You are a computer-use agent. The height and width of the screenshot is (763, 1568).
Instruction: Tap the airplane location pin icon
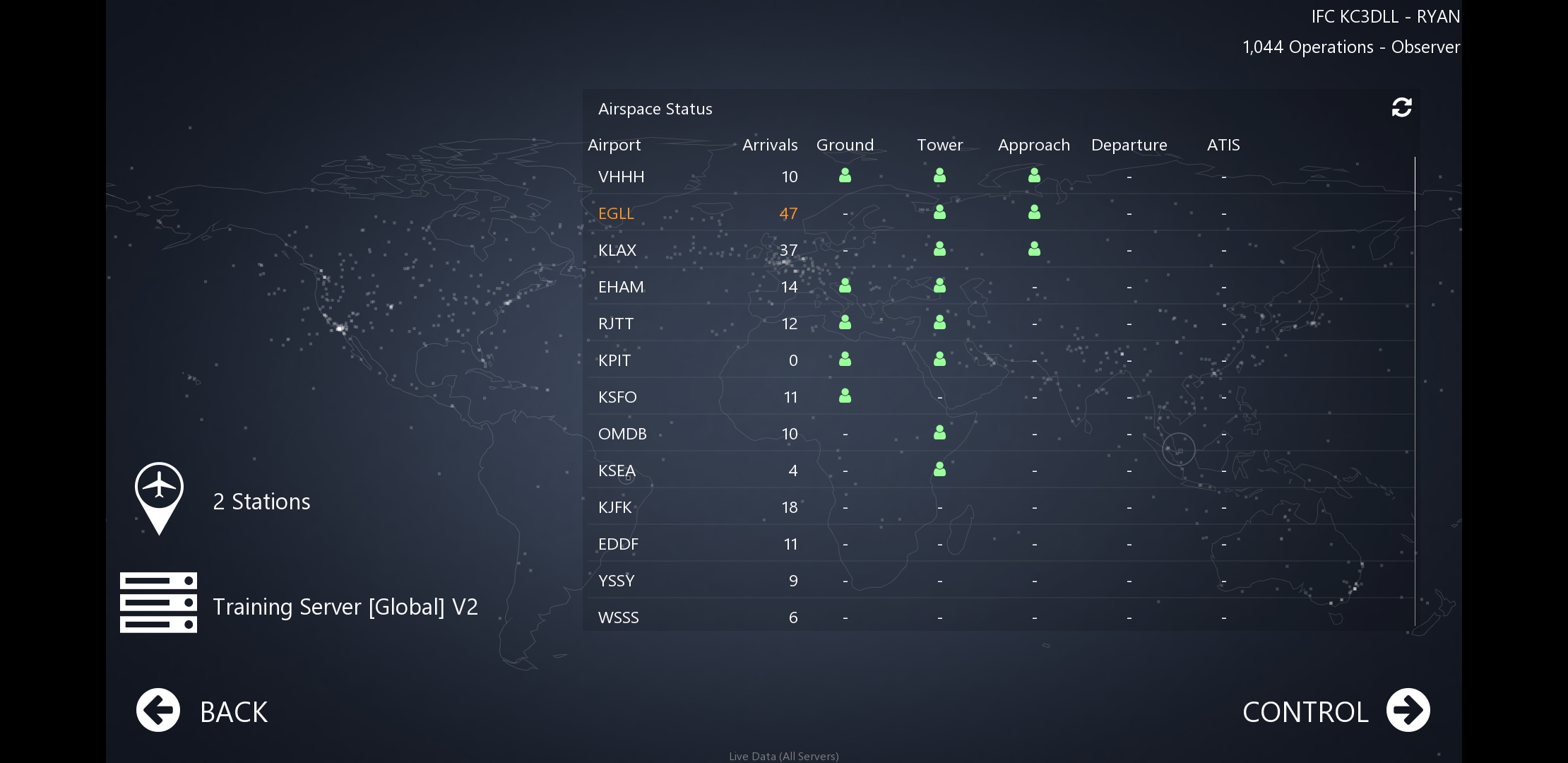pos(159,497)
